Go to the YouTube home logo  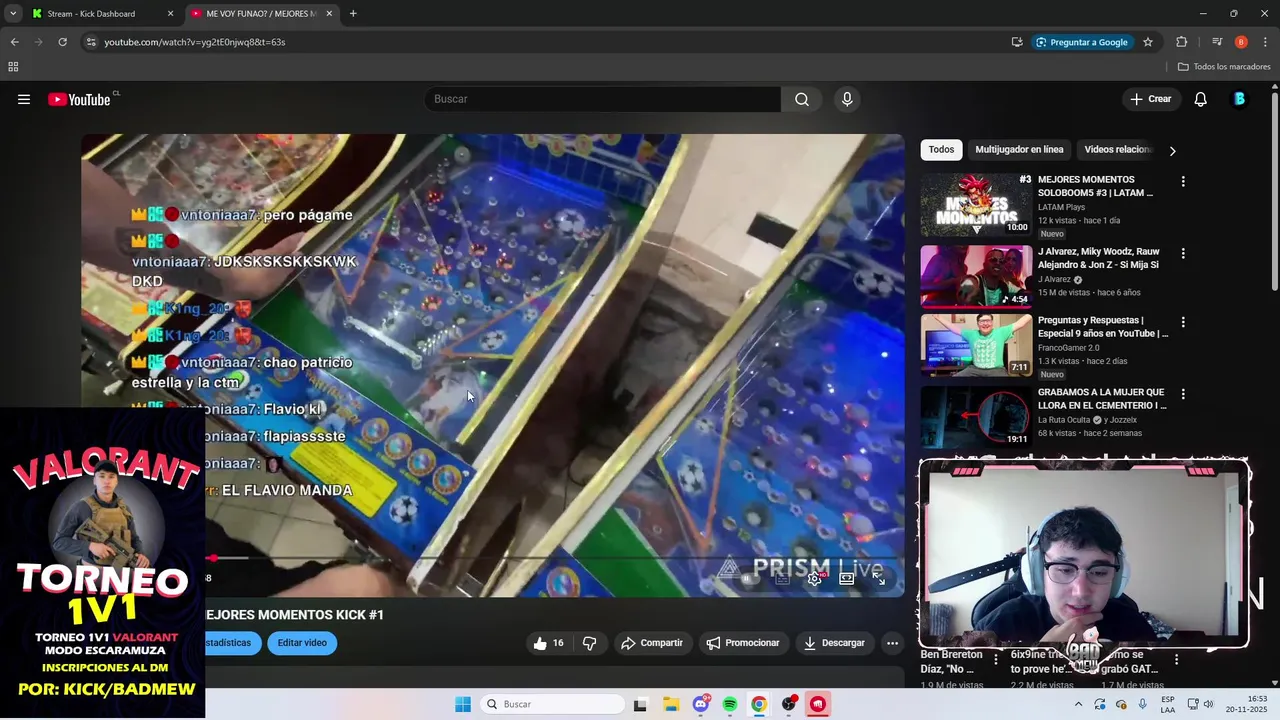point(80,99)
